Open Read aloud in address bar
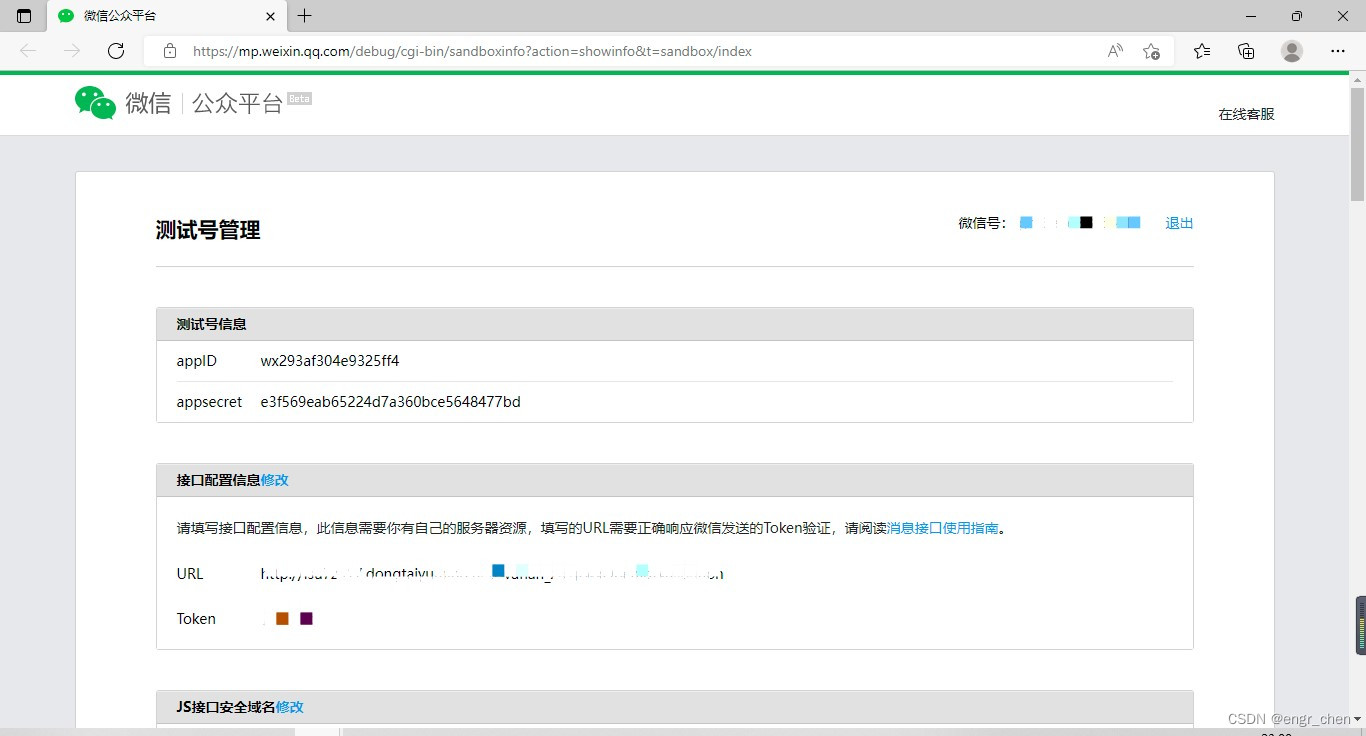 (1115, 51)
